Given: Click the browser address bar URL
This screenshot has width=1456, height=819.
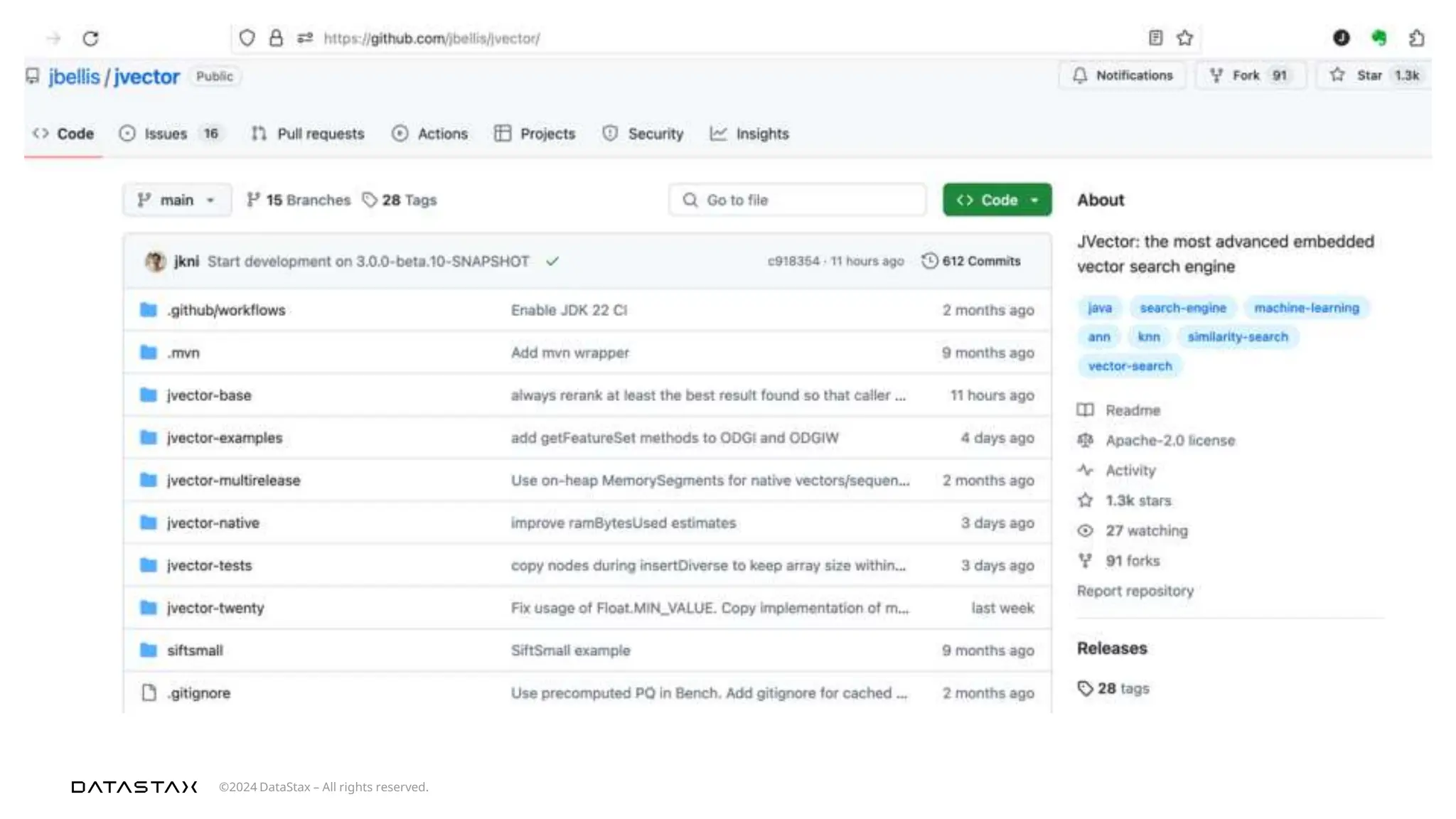Looking at the screenshot, I should 432,38.
